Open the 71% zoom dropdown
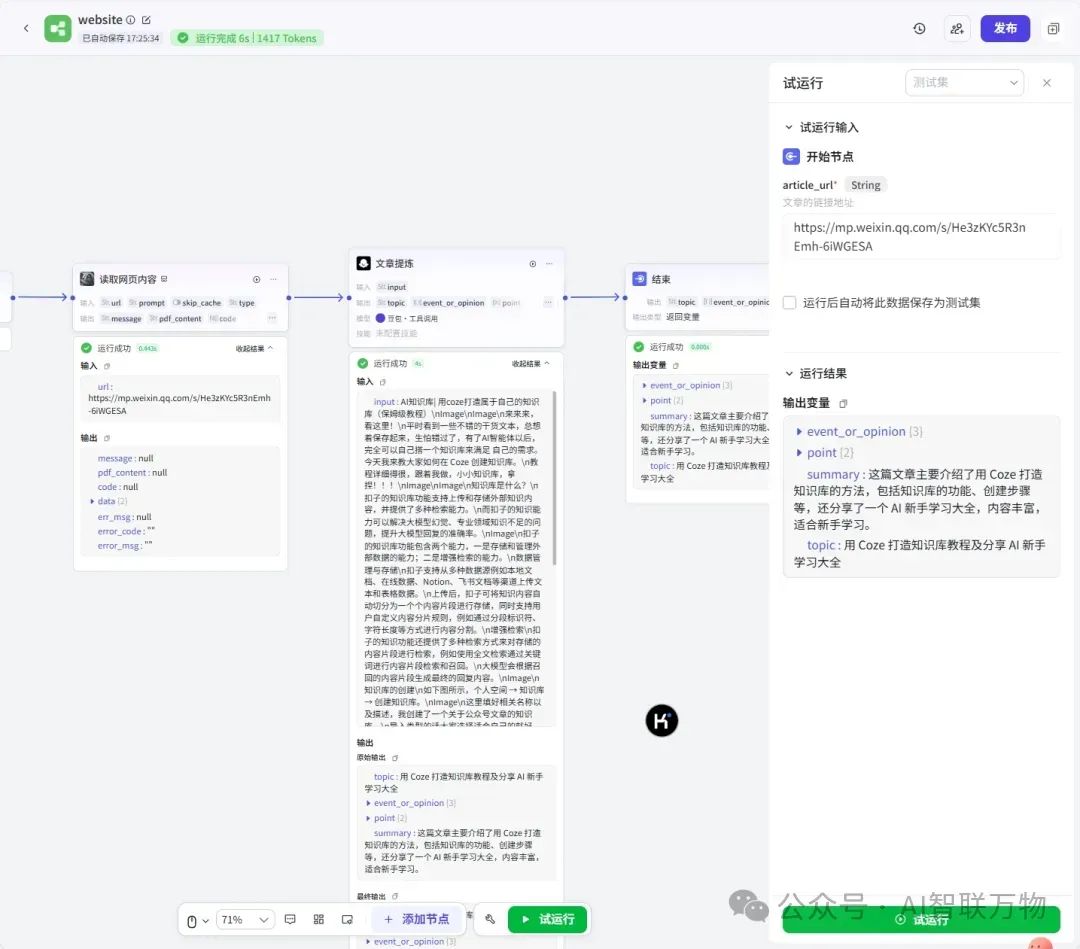 coord(245,920)
